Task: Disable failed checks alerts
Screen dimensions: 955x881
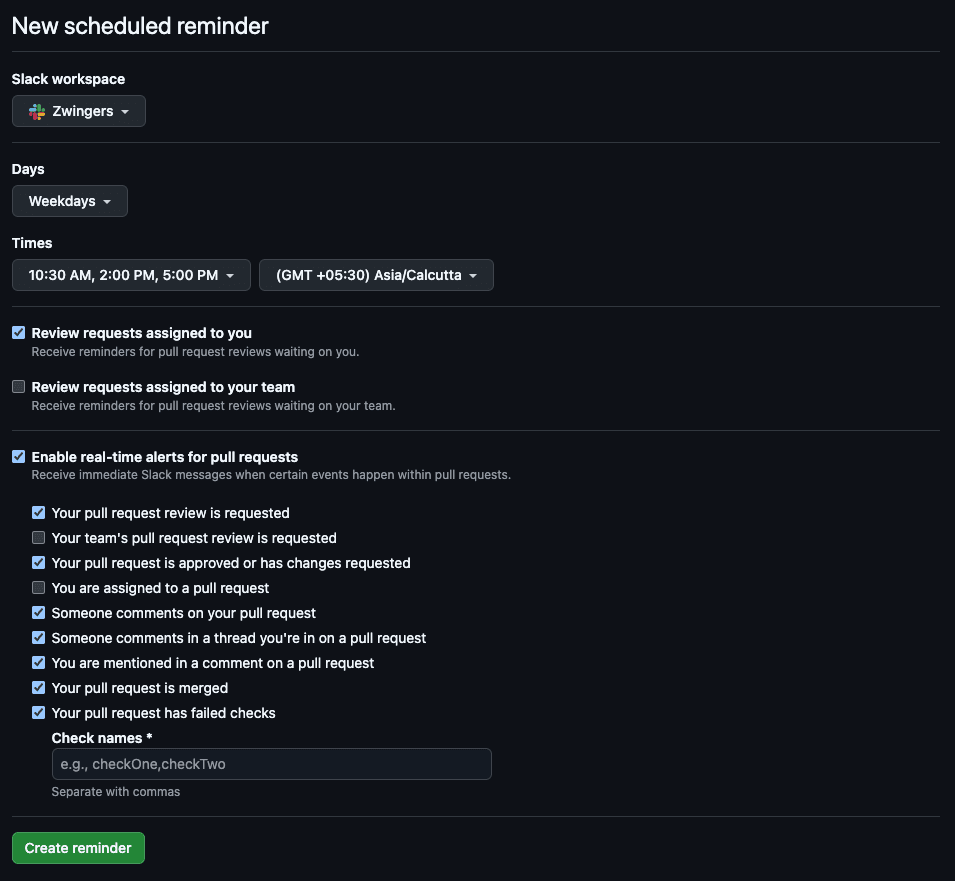Action: coord(38,712)
